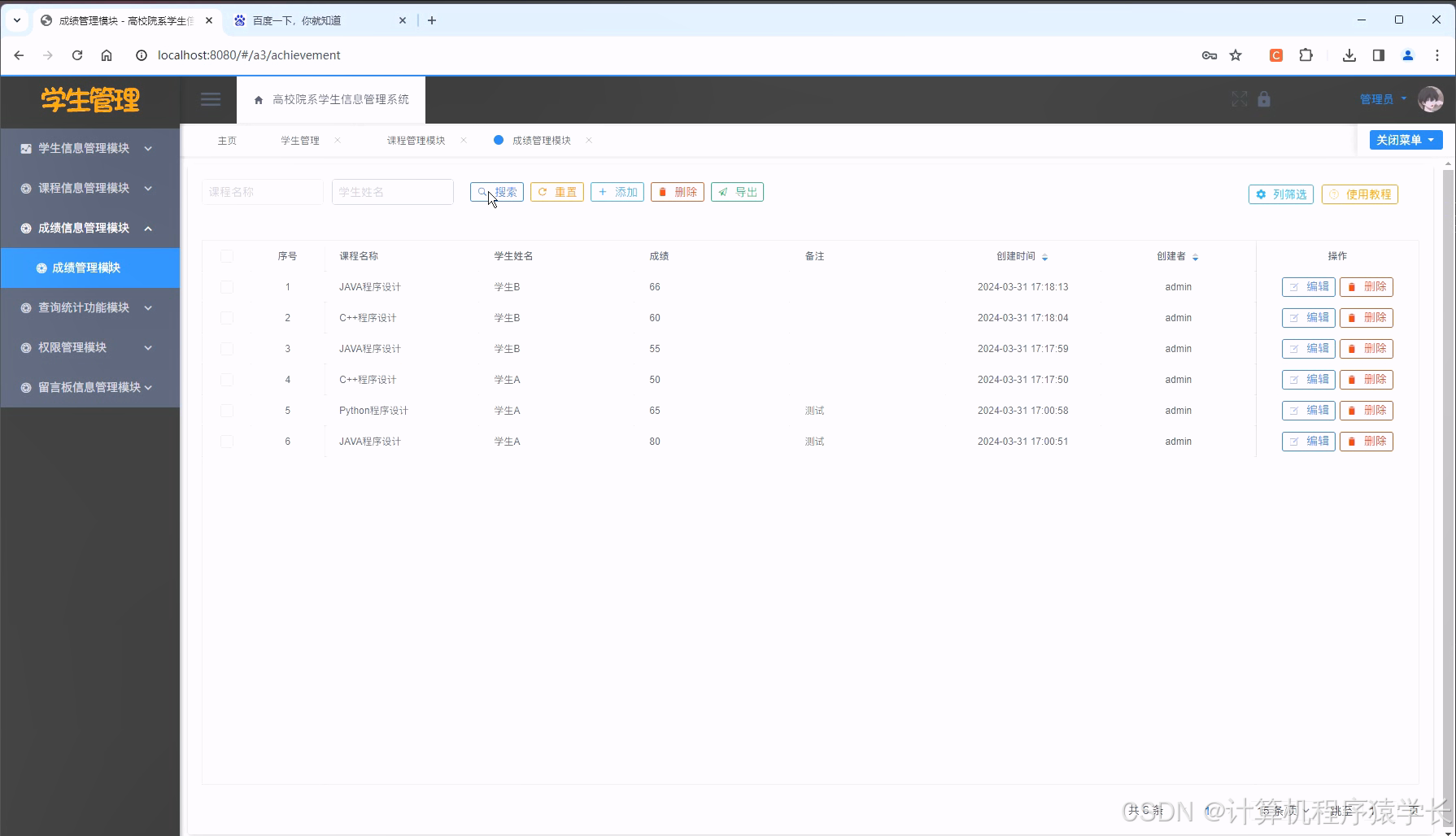Click the 导出 export button
Image resolution: width=1456 pixels, height=836 pixels.
click(738, 192)
